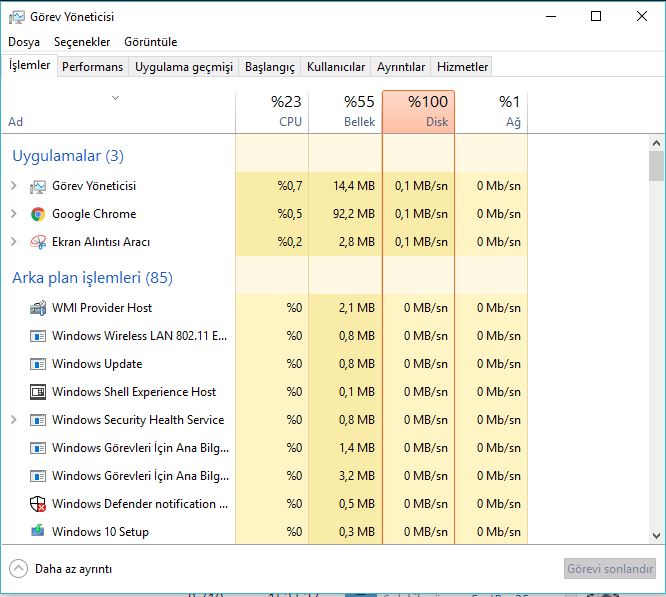
Task: Click the Daha az ayrıntı arrow icon
Action: click(x=18, y=569)
